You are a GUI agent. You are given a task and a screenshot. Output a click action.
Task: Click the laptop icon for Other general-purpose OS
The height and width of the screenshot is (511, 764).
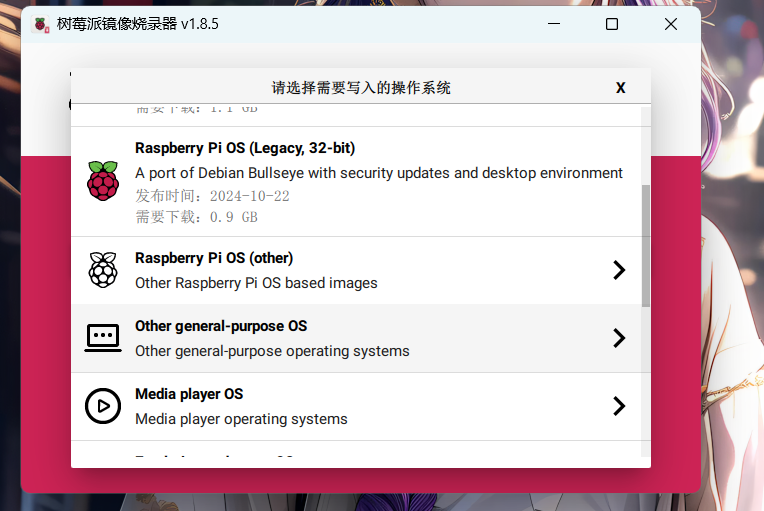pyautogui.click(x=103, y=338)
